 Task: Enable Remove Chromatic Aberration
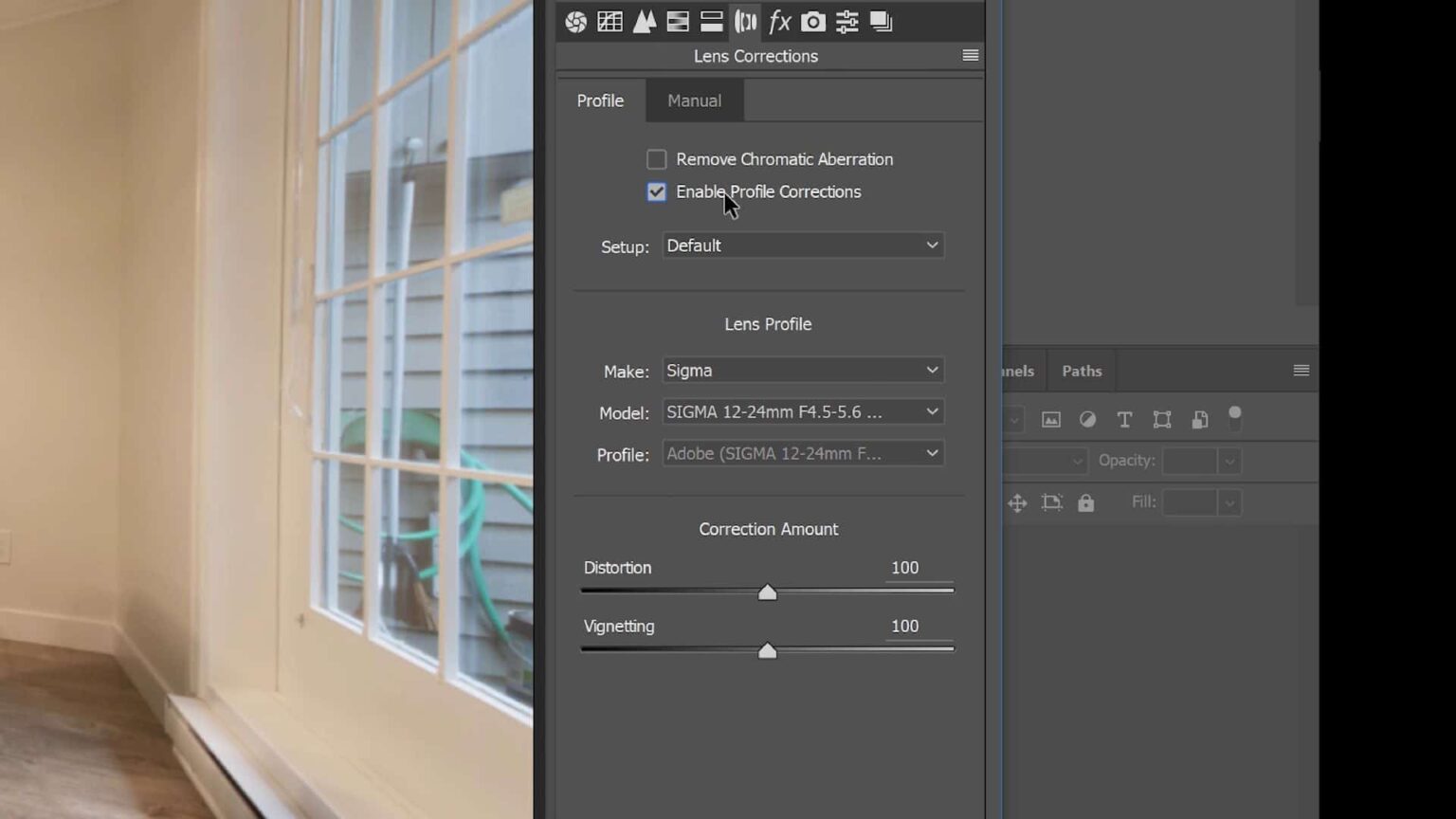(x=656, y=159)
